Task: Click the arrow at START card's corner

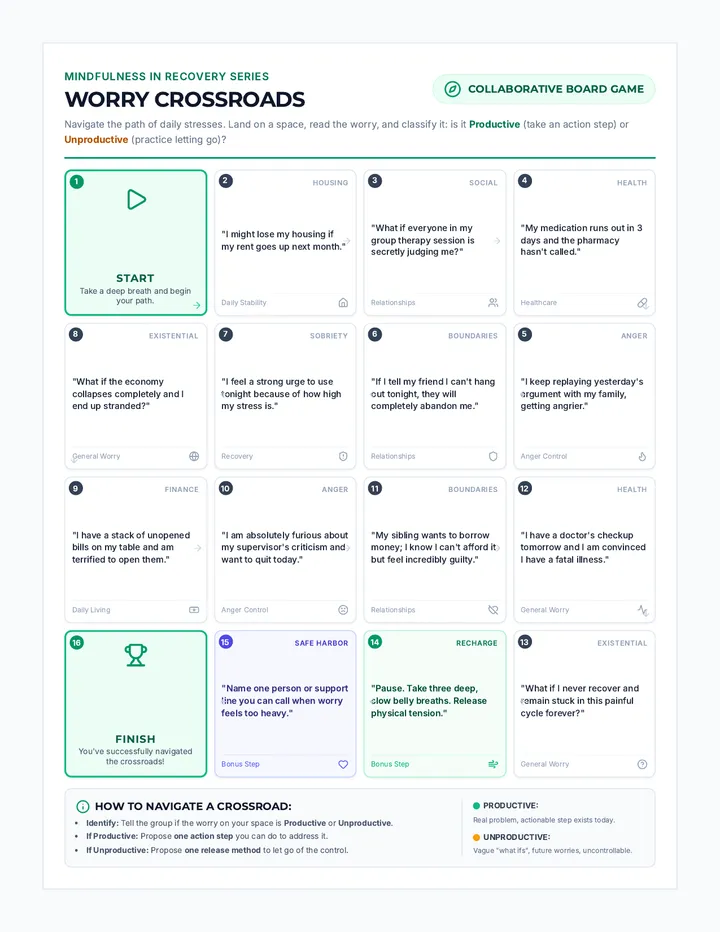Action: click(196, 305)
